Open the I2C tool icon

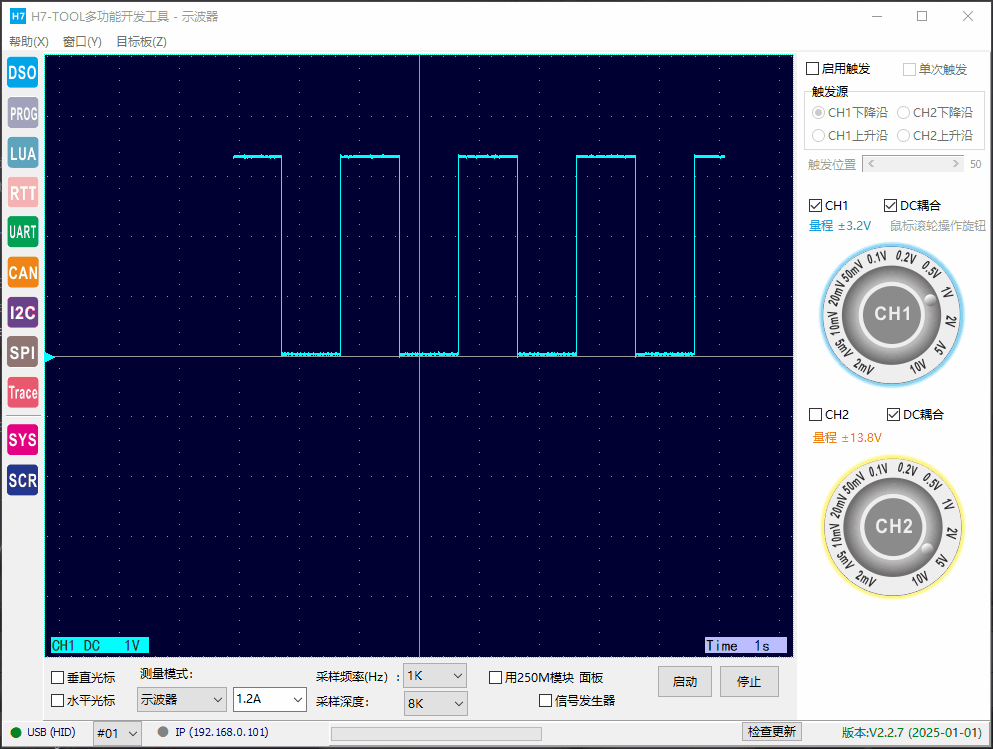(x=23, y=312)
